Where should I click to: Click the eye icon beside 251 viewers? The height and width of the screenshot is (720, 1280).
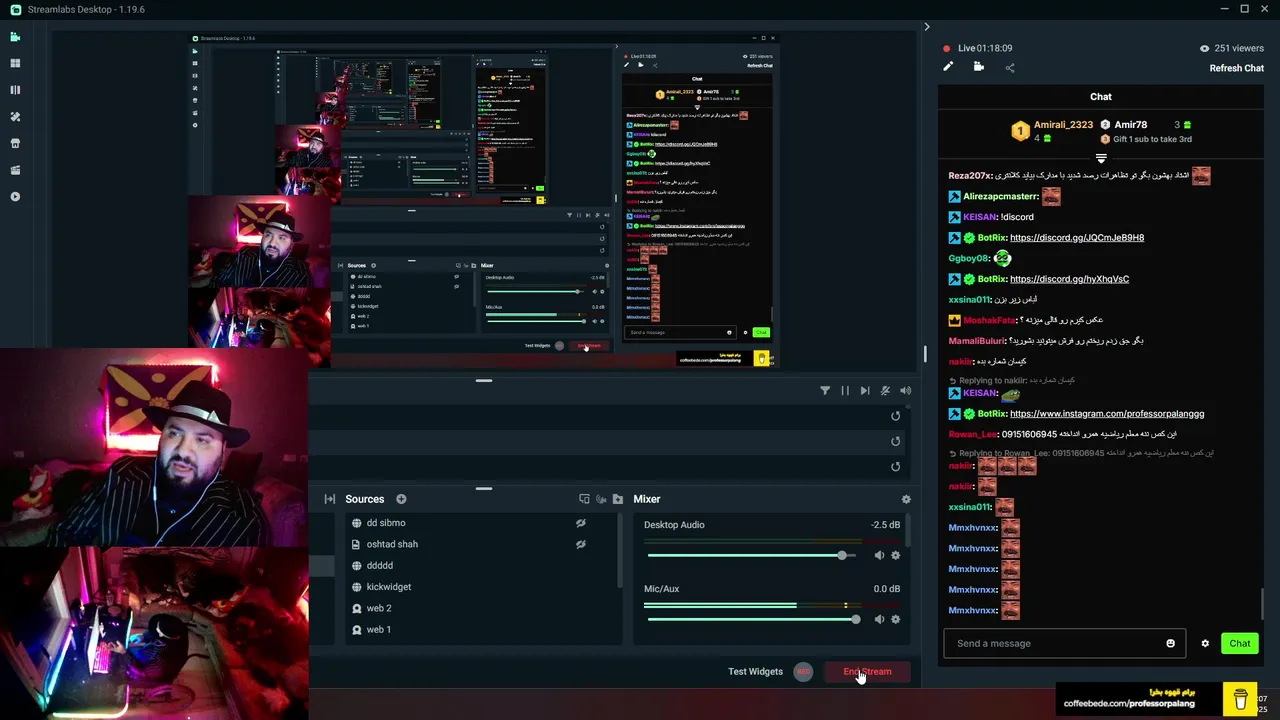point(1204,48)
